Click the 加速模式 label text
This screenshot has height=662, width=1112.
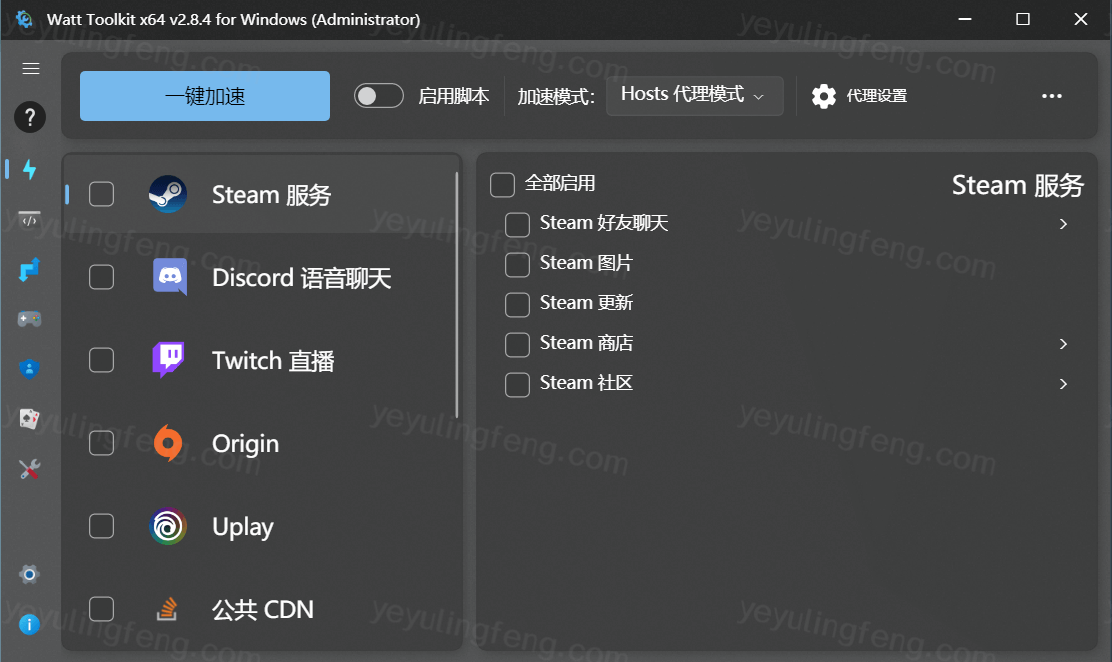tap(556, 96)
